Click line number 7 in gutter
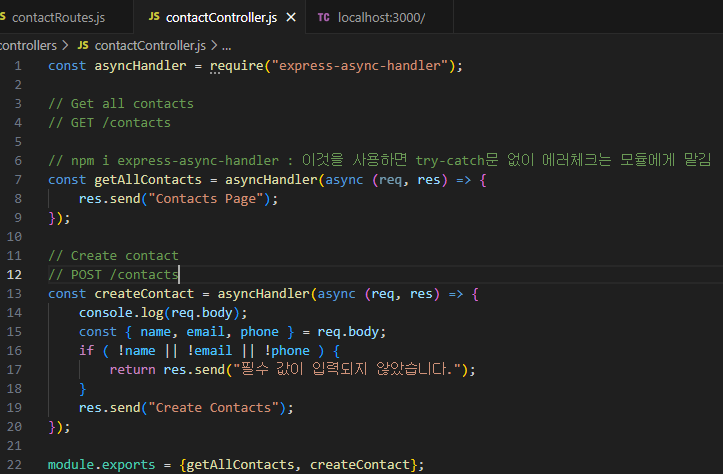 18,180
